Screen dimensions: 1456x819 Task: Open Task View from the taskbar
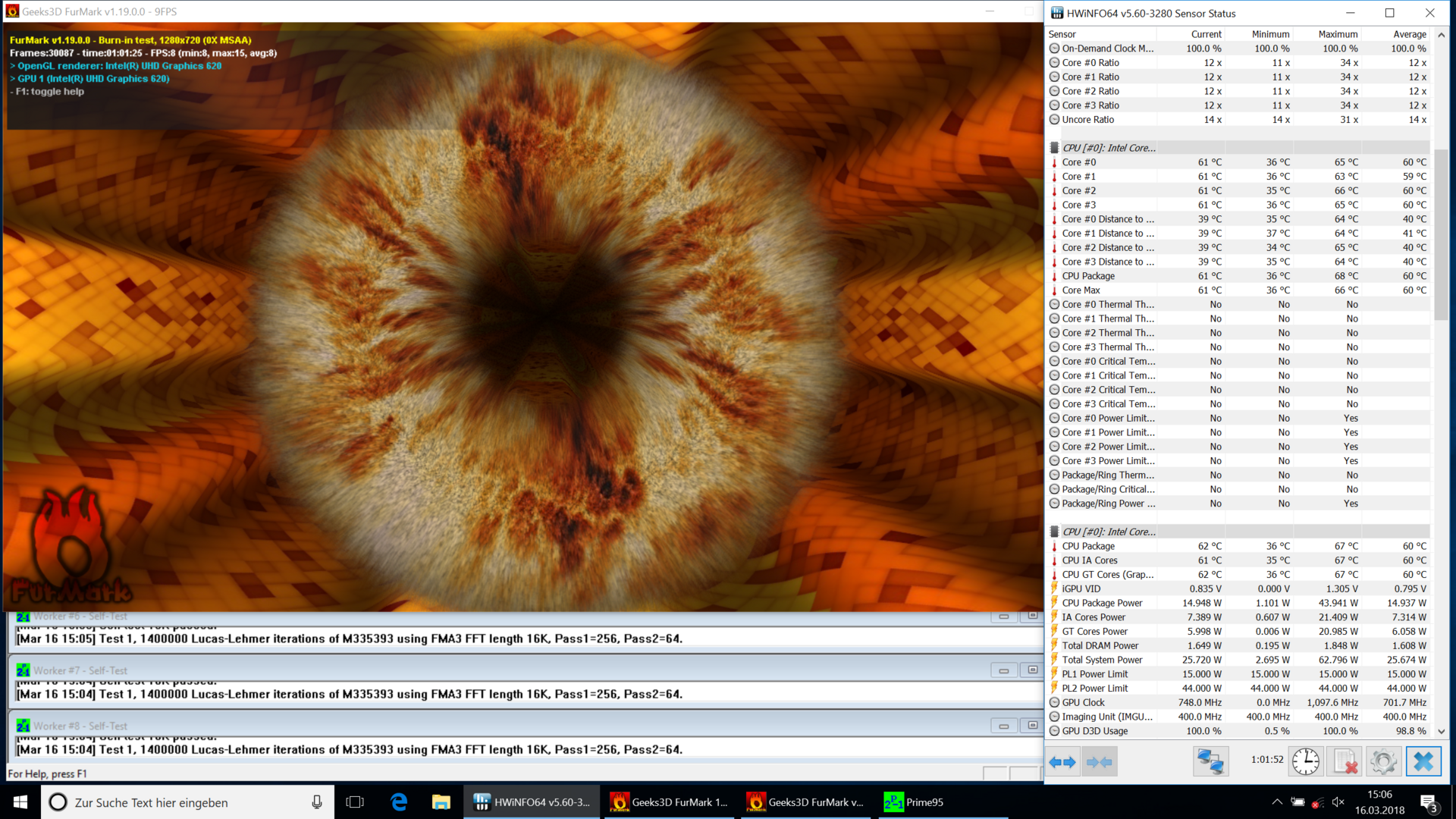(354, 802)
